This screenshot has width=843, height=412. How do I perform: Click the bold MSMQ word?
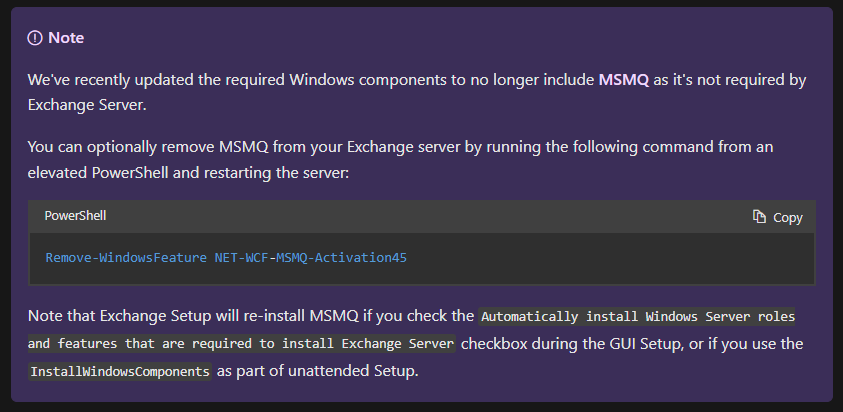tap(624, 80)
